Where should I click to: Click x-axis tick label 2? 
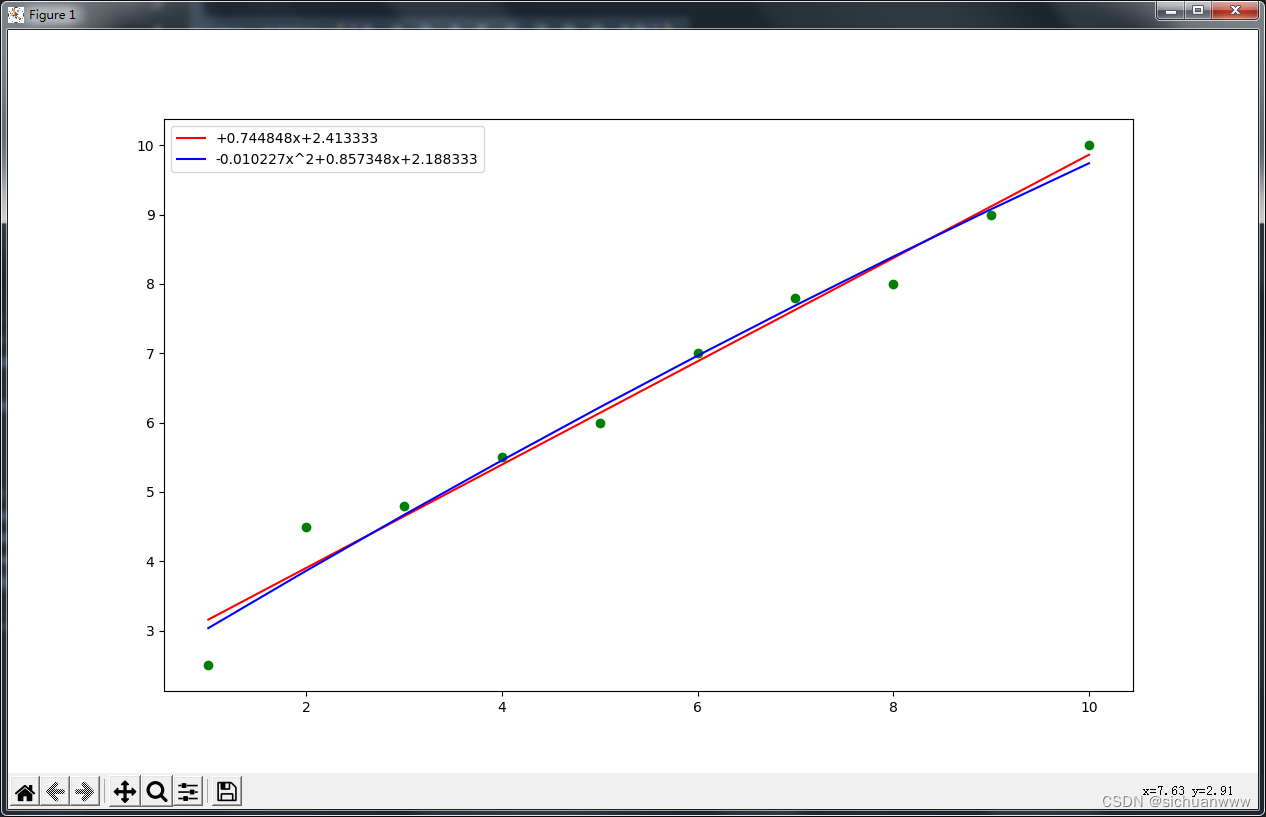306,707
